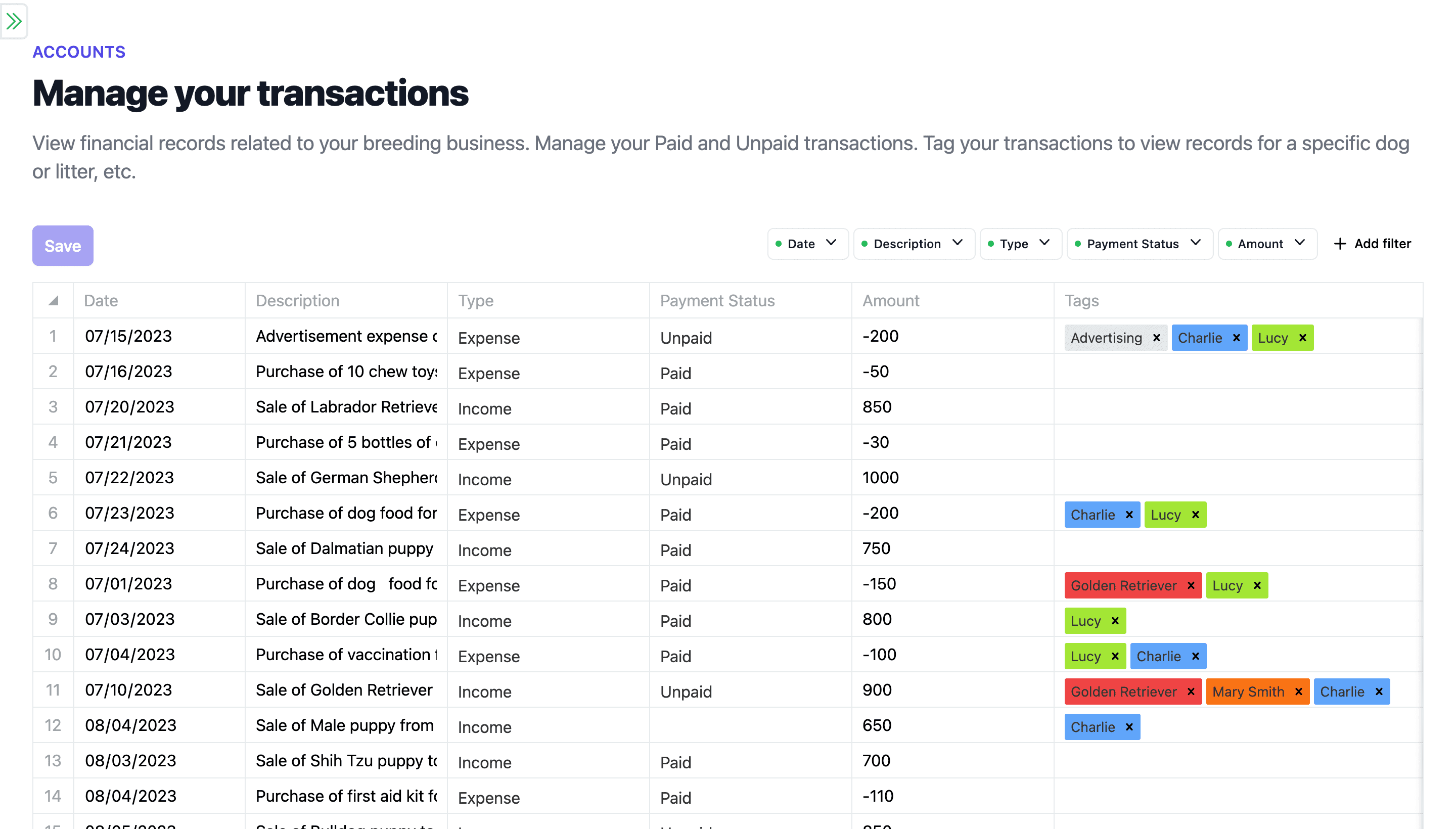Open the Date filter dropdown
Image resolution: width=1456 pixels, height=829 pixels.
(831, 244)
